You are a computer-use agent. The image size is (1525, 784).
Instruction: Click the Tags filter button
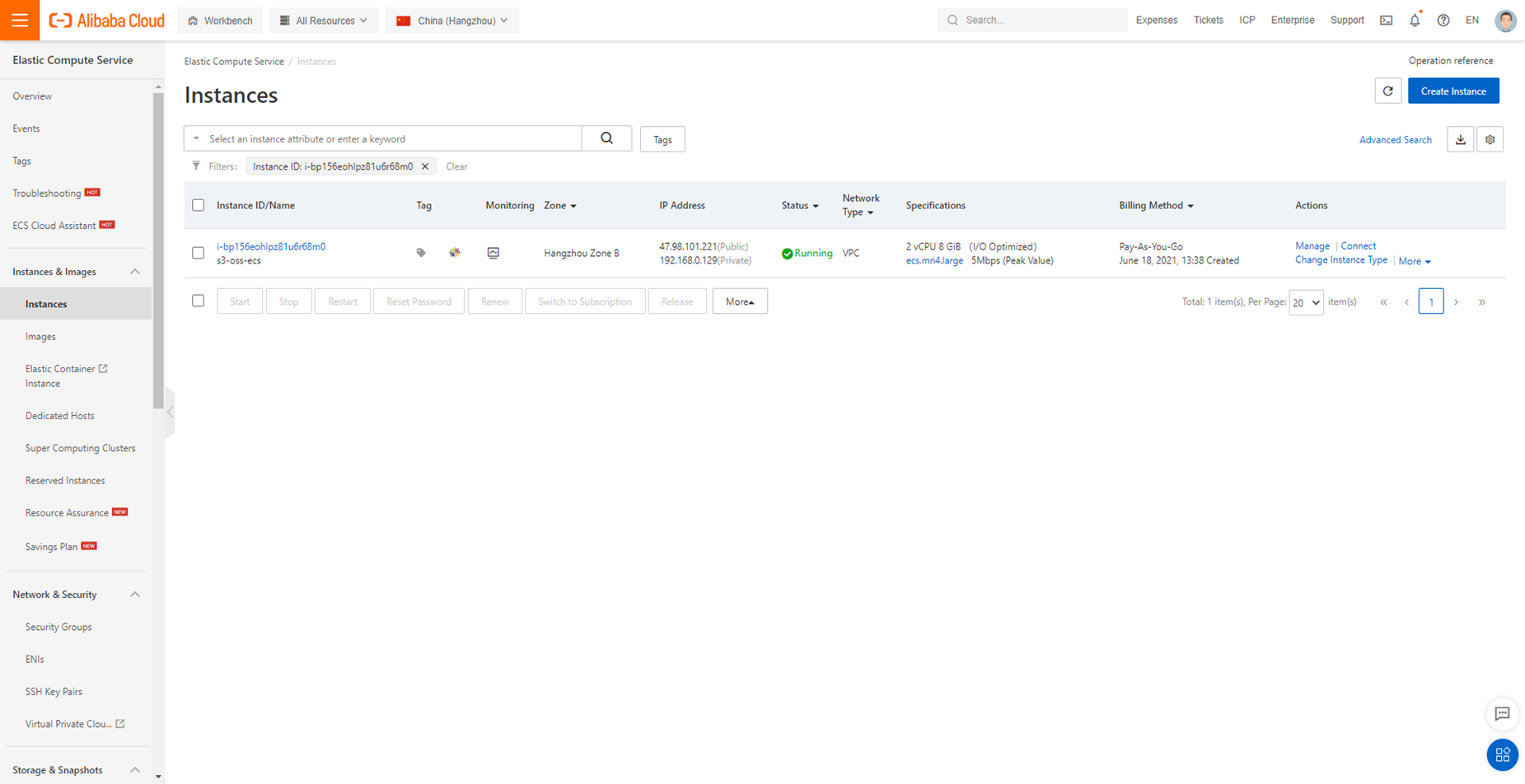[x=662, y=139]
